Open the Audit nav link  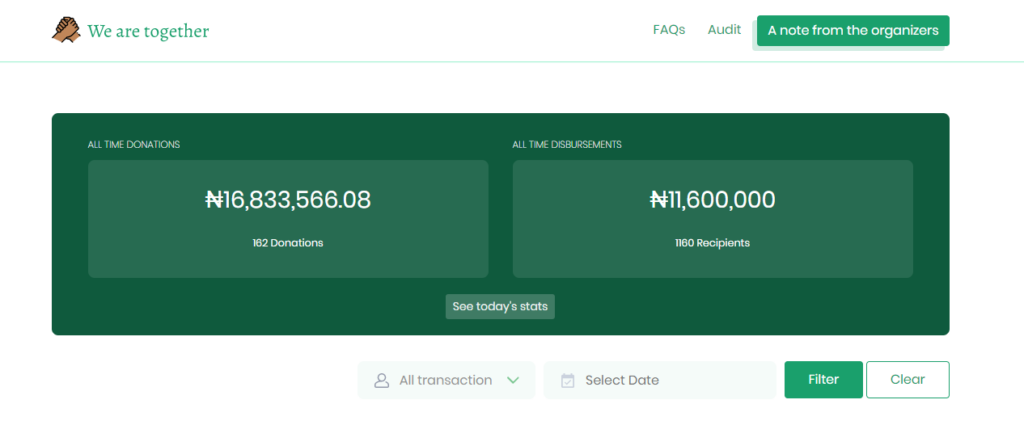point(724,30)
